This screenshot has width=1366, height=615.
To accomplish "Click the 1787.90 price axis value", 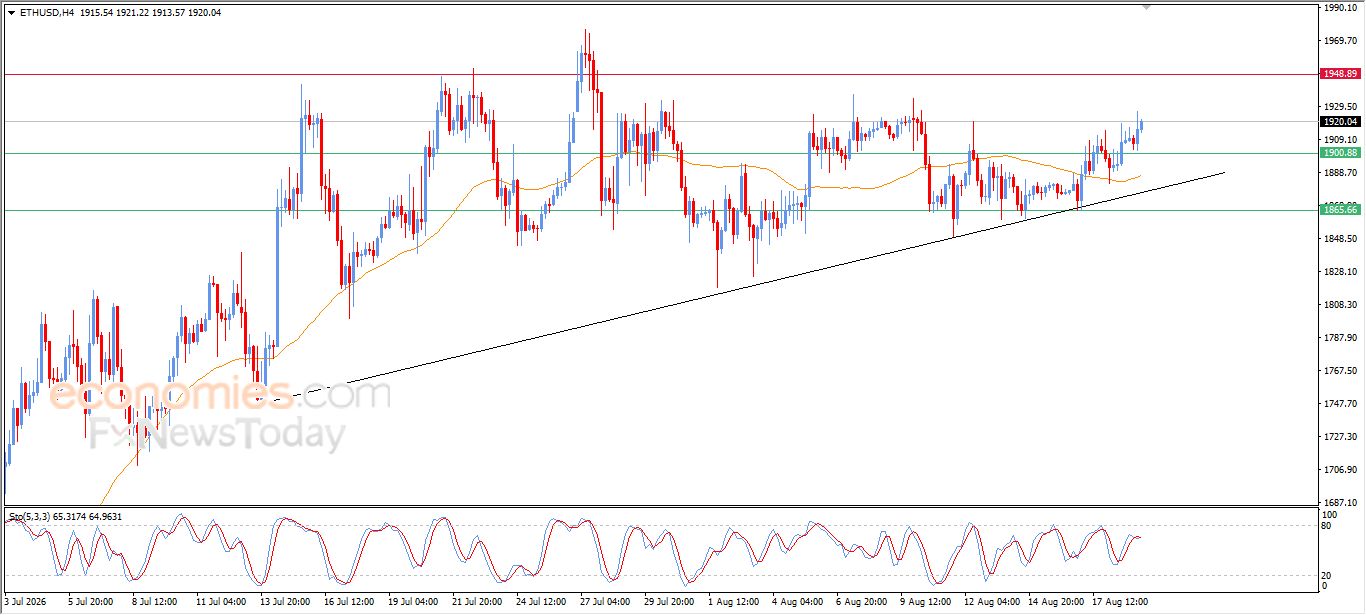I will tap(1341, 338).
